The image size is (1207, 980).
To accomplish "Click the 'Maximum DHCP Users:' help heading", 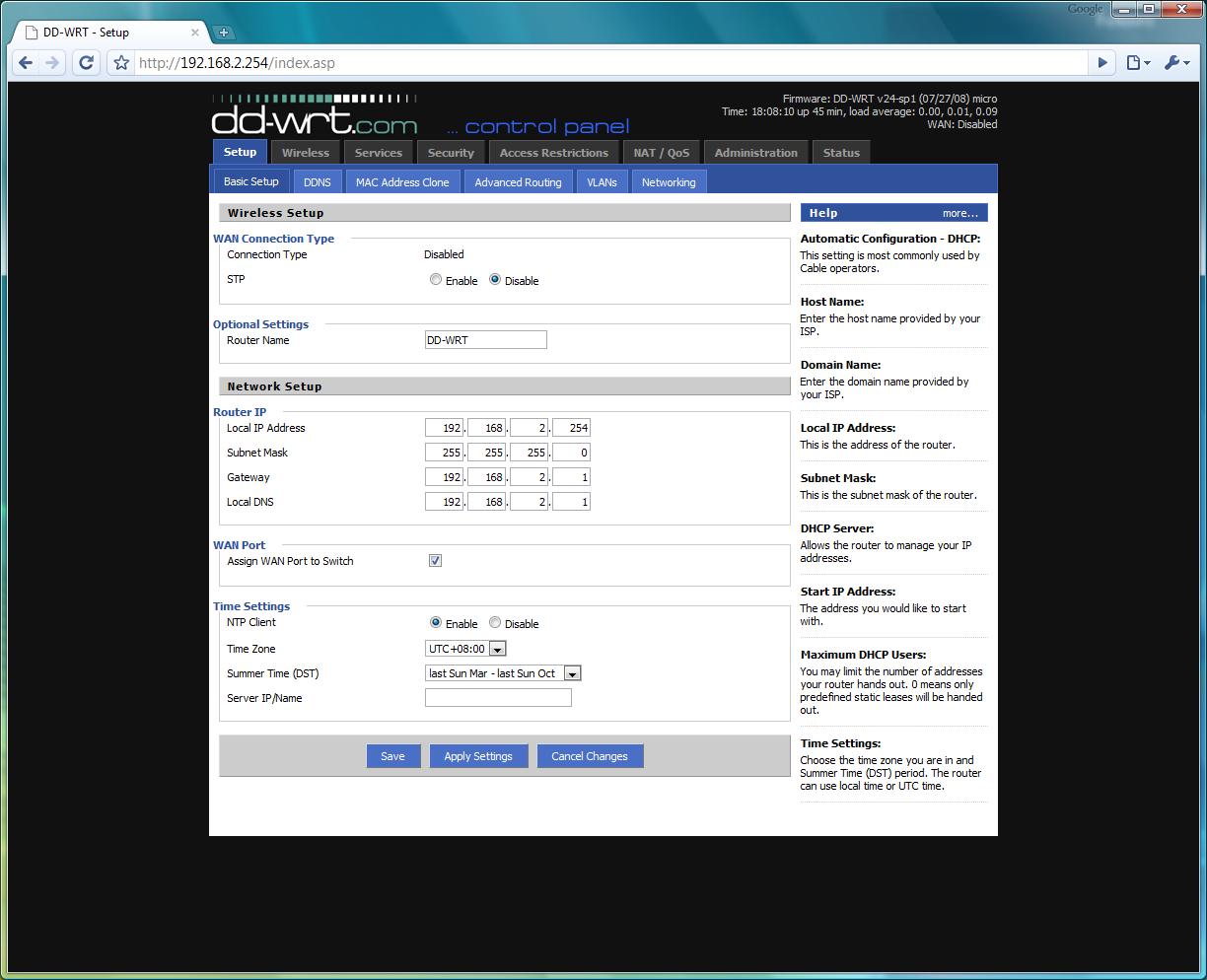I will pos(864,655).
